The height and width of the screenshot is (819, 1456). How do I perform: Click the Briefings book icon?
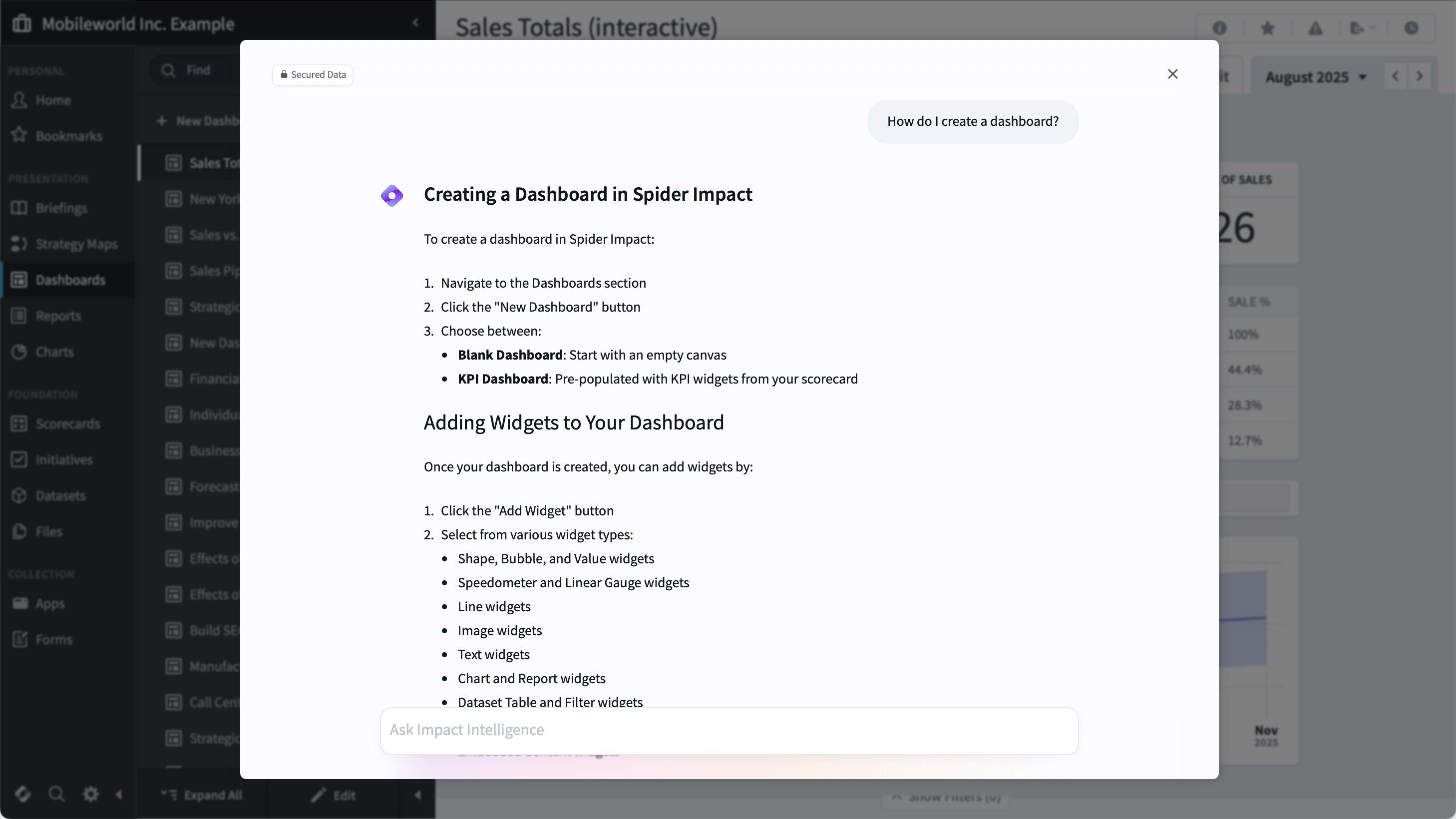19,208
